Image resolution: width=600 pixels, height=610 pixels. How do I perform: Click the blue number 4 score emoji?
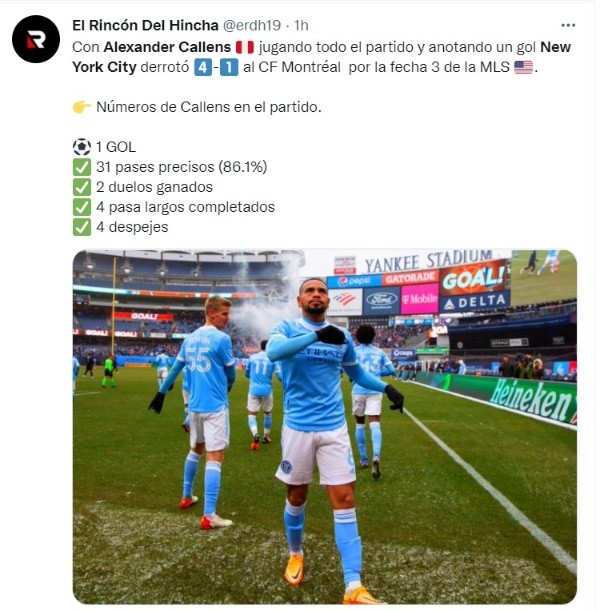[x=203, y=67]
